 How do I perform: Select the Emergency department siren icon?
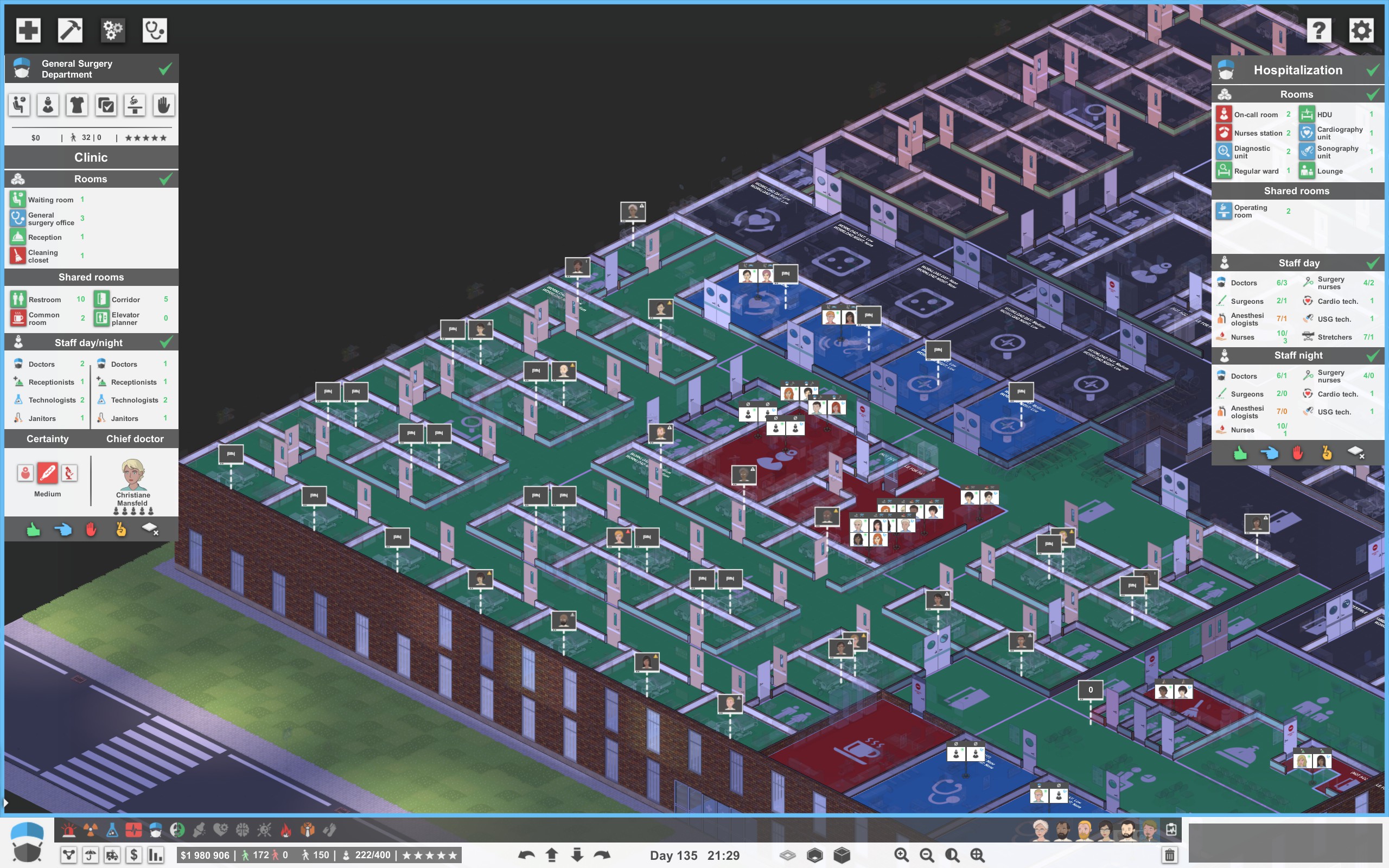pyautogui.click(x=69, y=829)
